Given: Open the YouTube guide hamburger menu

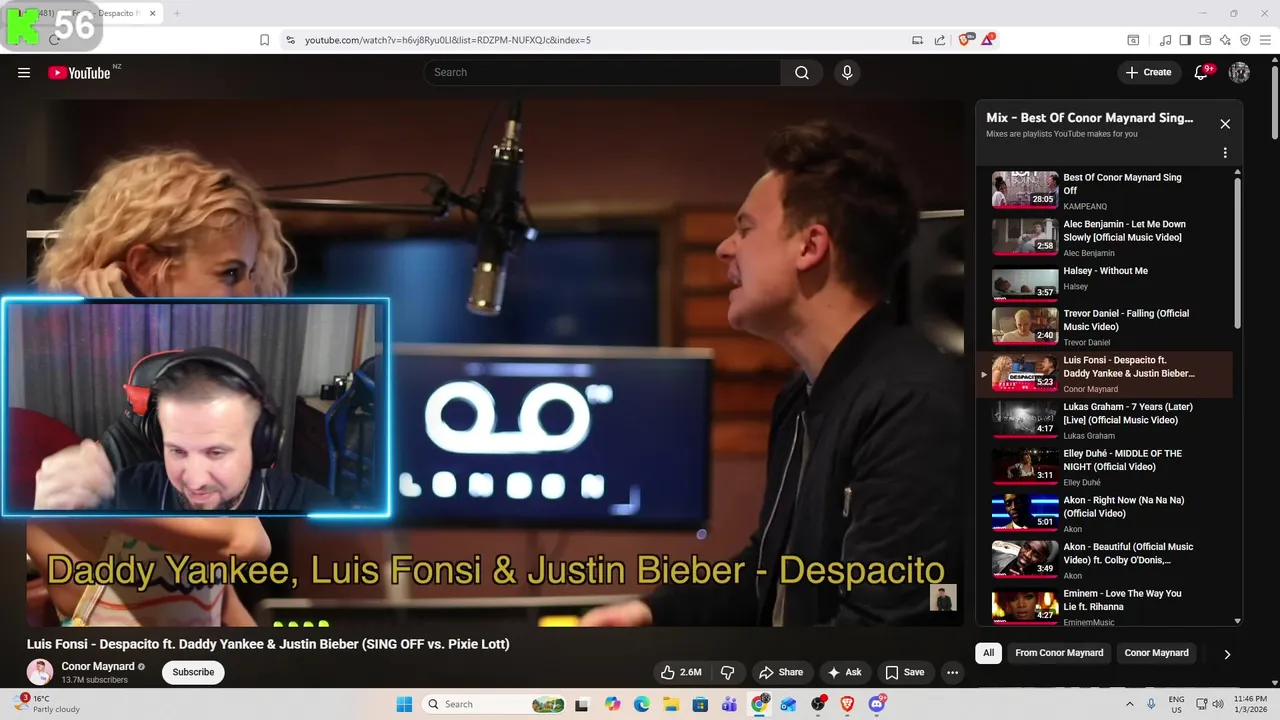Looking at the screenshot, I should pyautogui.click(x=24, y=72).
